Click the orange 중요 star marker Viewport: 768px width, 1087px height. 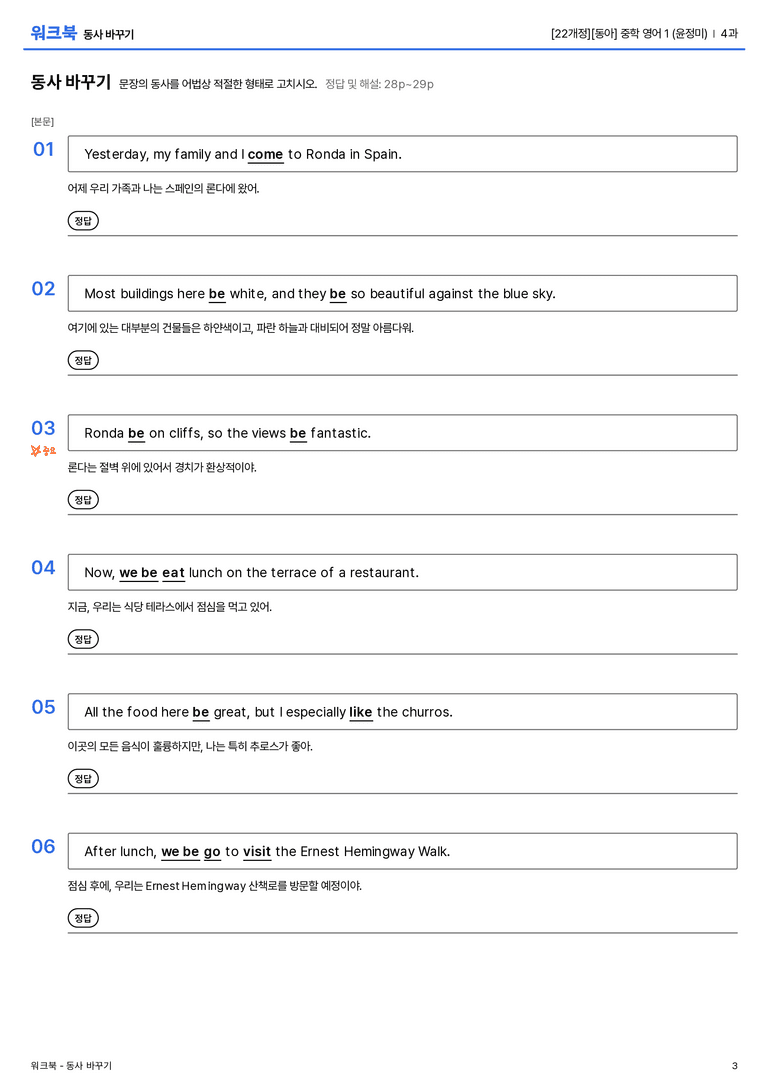(x=43, y=451)
